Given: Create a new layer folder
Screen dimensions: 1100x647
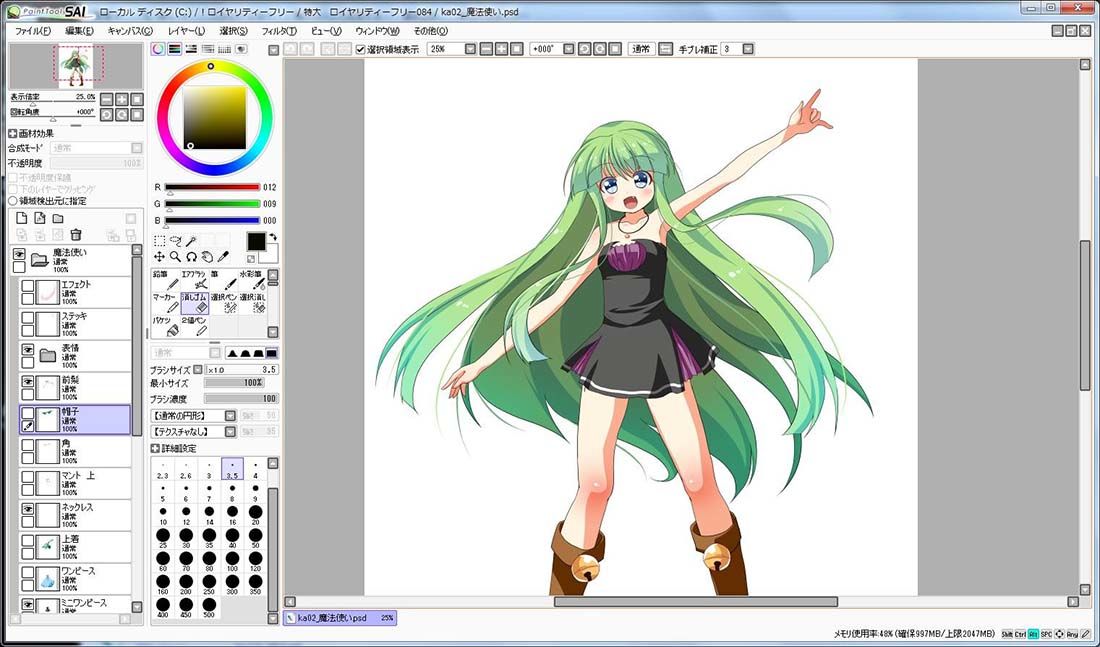Looking at the screenshot, I should click(x=58, y=218).
